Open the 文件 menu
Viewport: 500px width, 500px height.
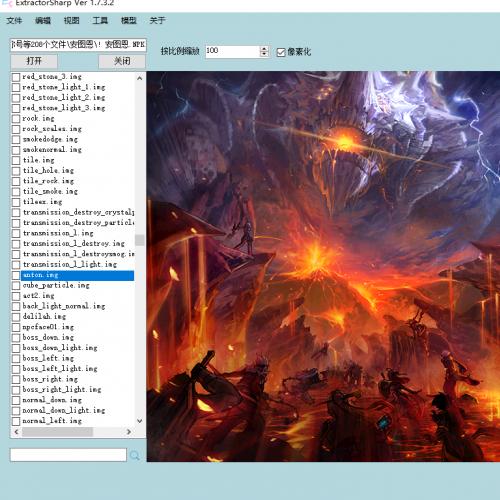[x=14, y=21]
